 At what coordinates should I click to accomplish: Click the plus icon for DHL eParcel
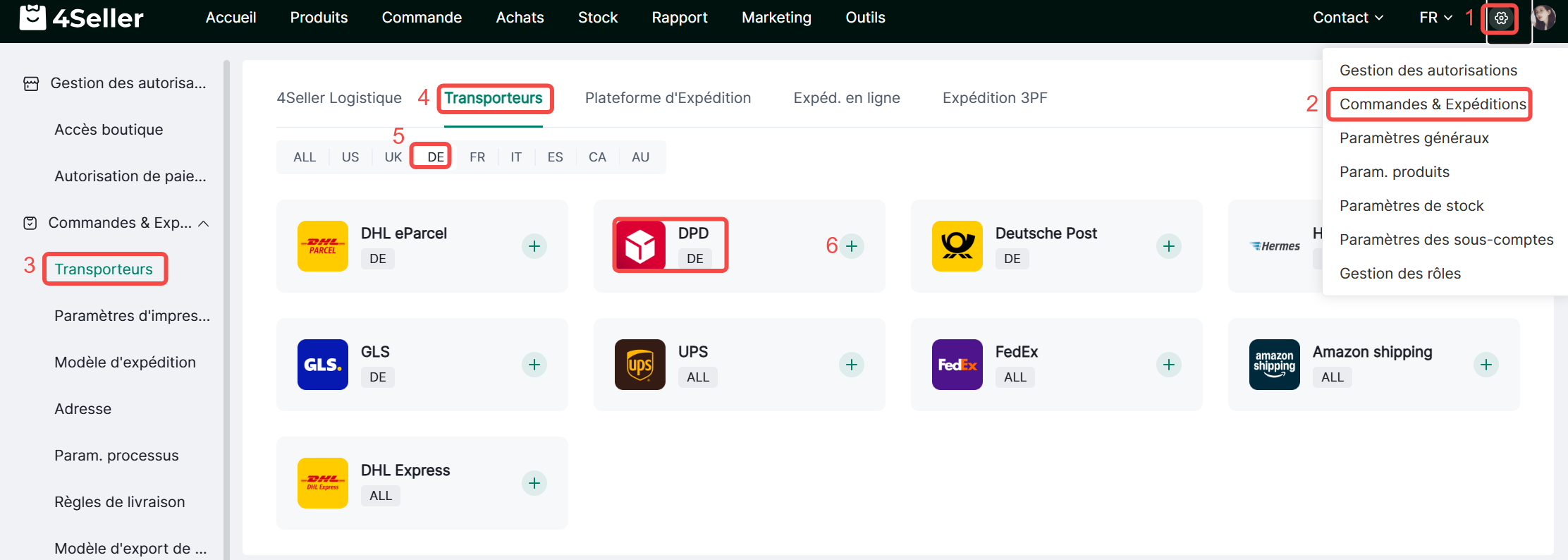pyautogui.click(x=534, y=246)
